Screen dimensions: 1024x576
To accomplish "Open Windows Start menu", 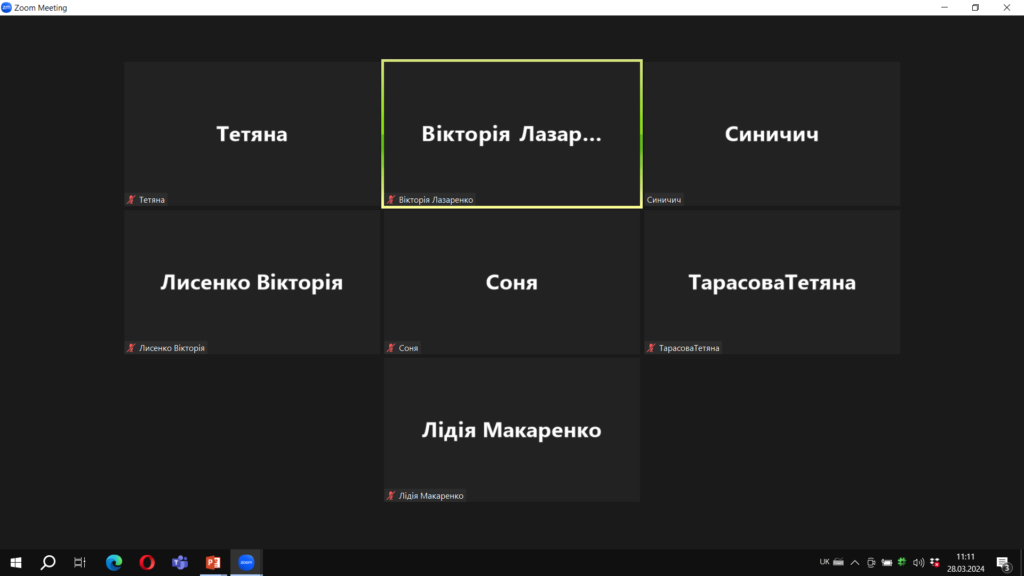I will [x=16, y=562].
